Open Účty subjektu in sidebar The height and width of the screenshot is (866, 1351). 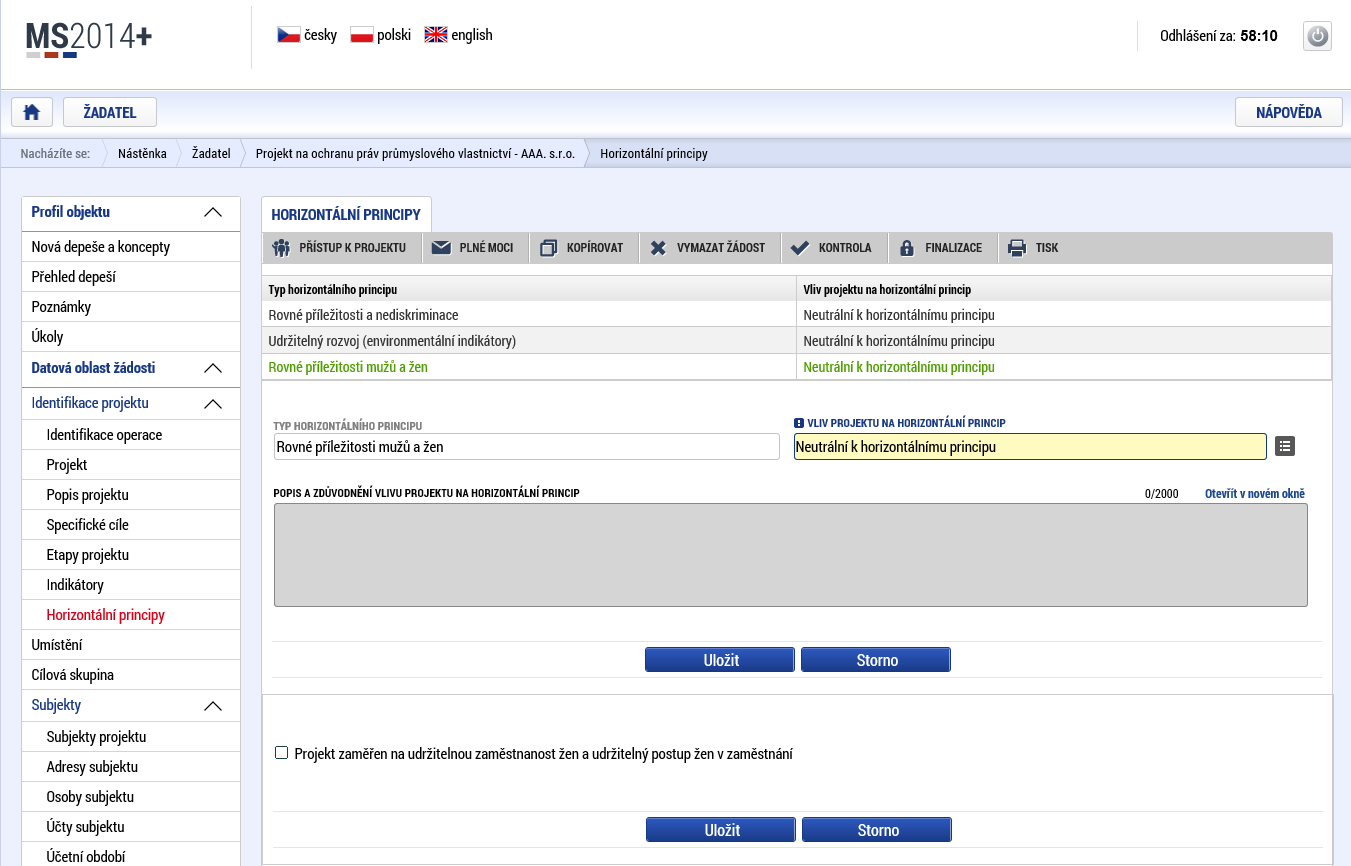coord(131,827)
